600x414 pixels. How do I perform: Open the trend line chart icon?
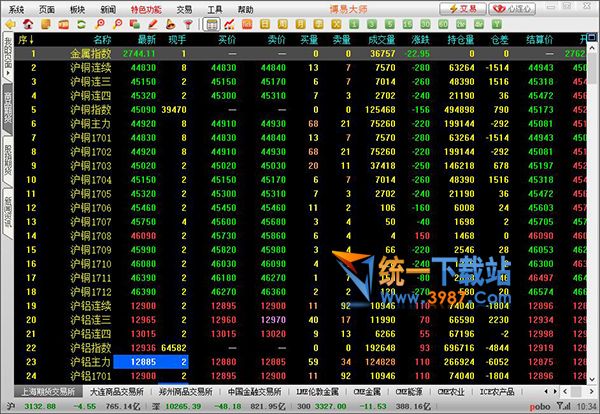229,24
